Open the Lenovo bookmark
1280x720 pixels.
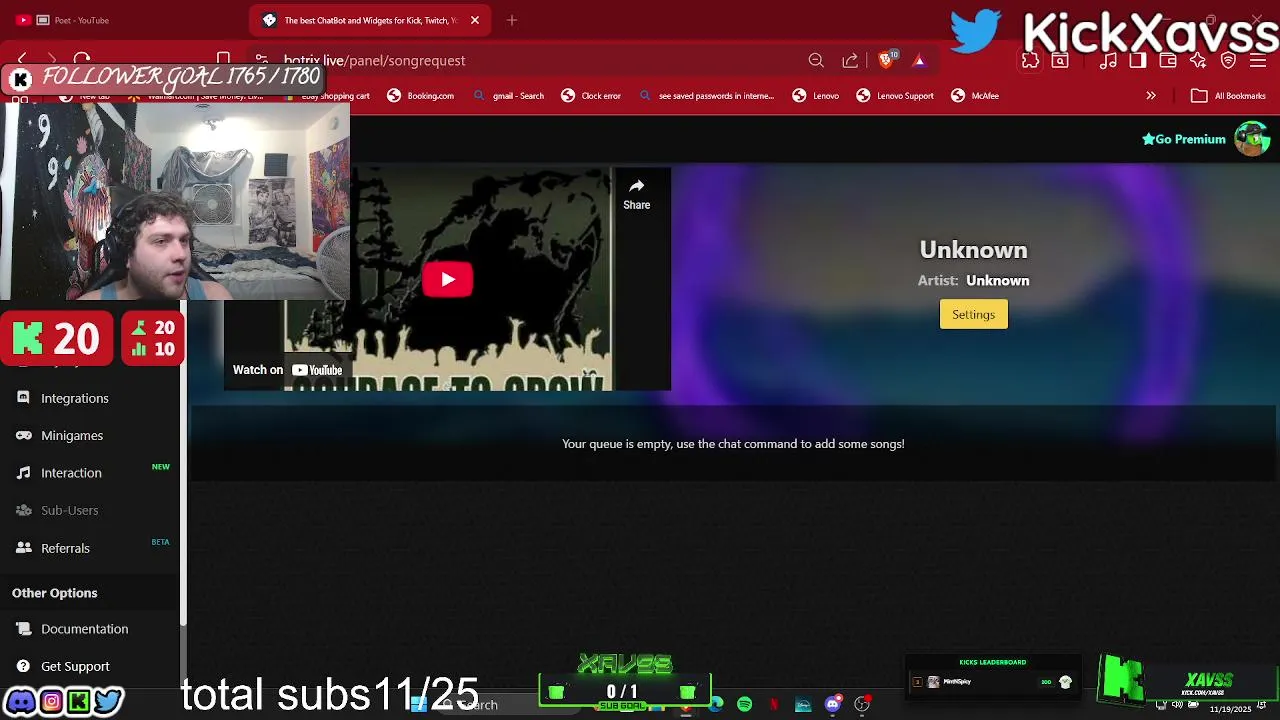coord(816,96)
